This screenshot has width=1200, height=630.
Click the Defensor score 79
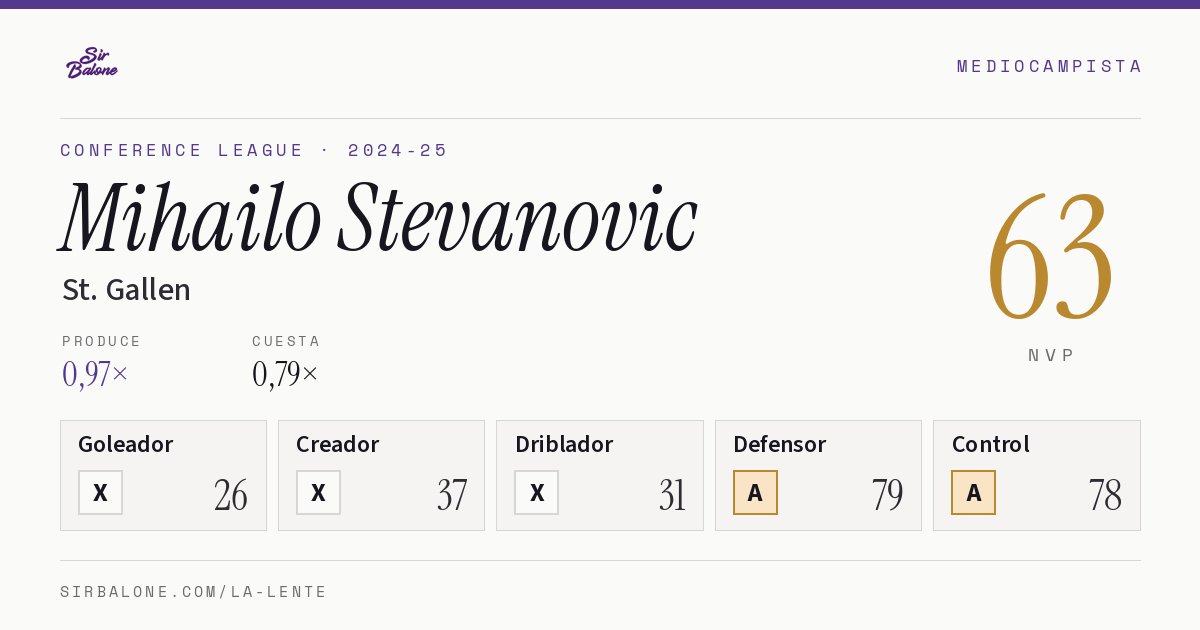888,495
